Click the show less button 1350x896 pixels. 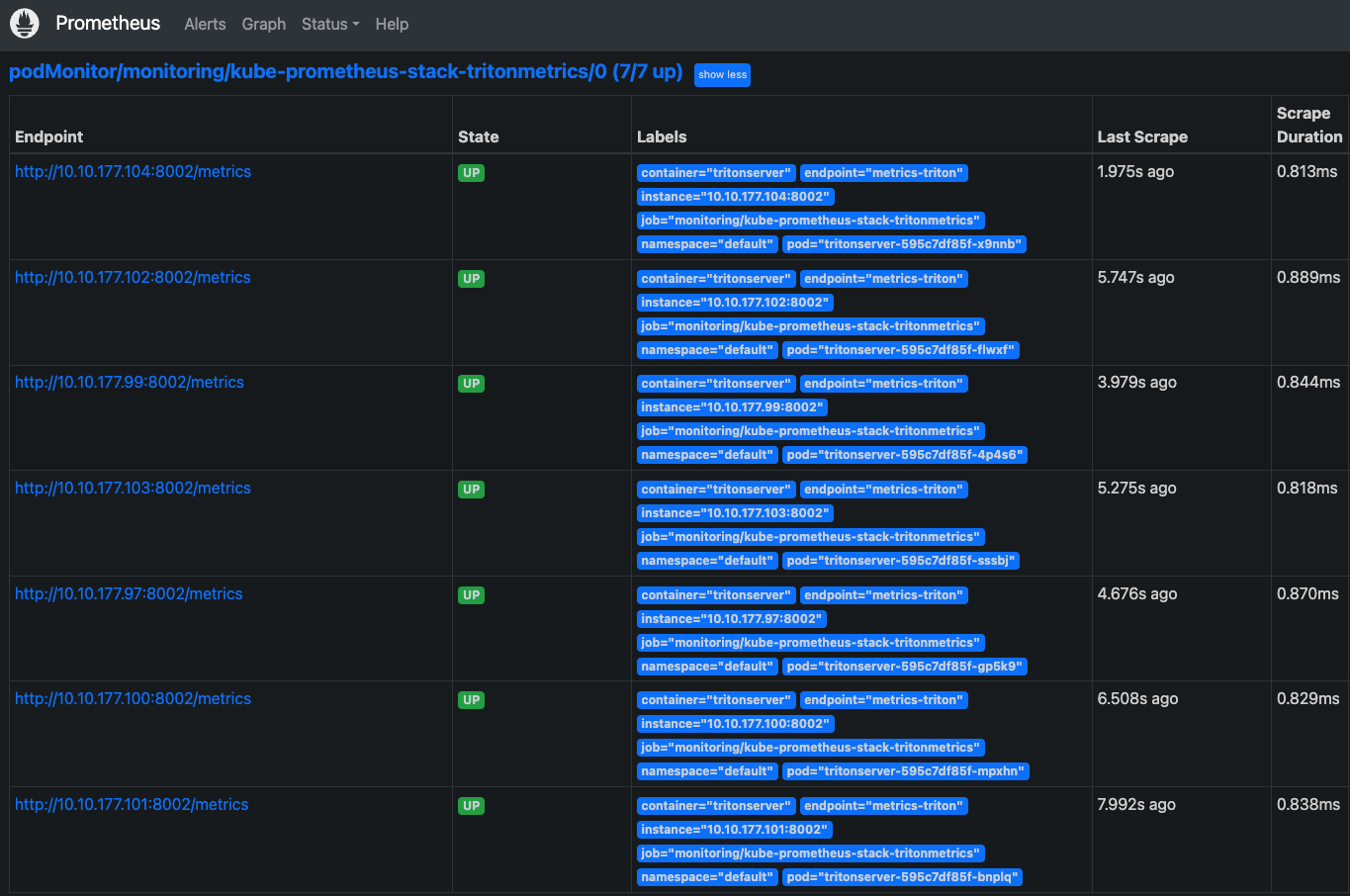[x=722, y=75]
